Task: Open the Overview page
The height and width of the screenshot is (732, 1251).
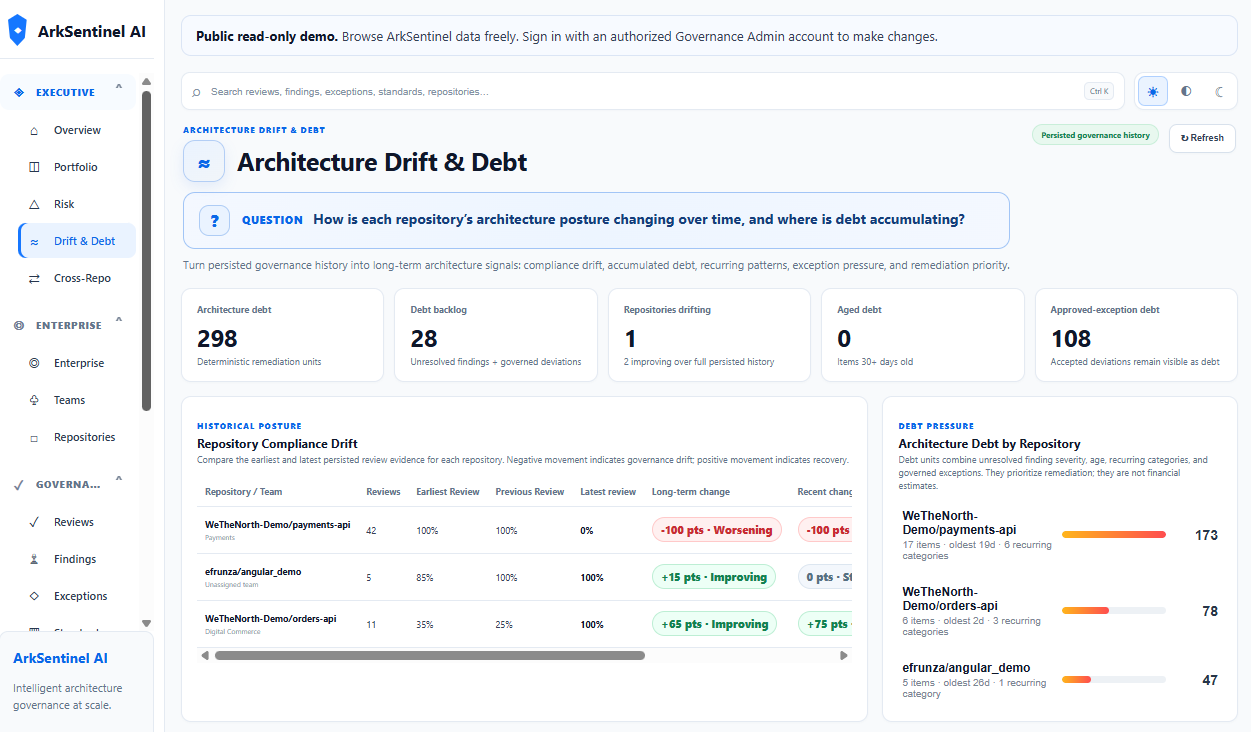Action: tap(77, 130)
